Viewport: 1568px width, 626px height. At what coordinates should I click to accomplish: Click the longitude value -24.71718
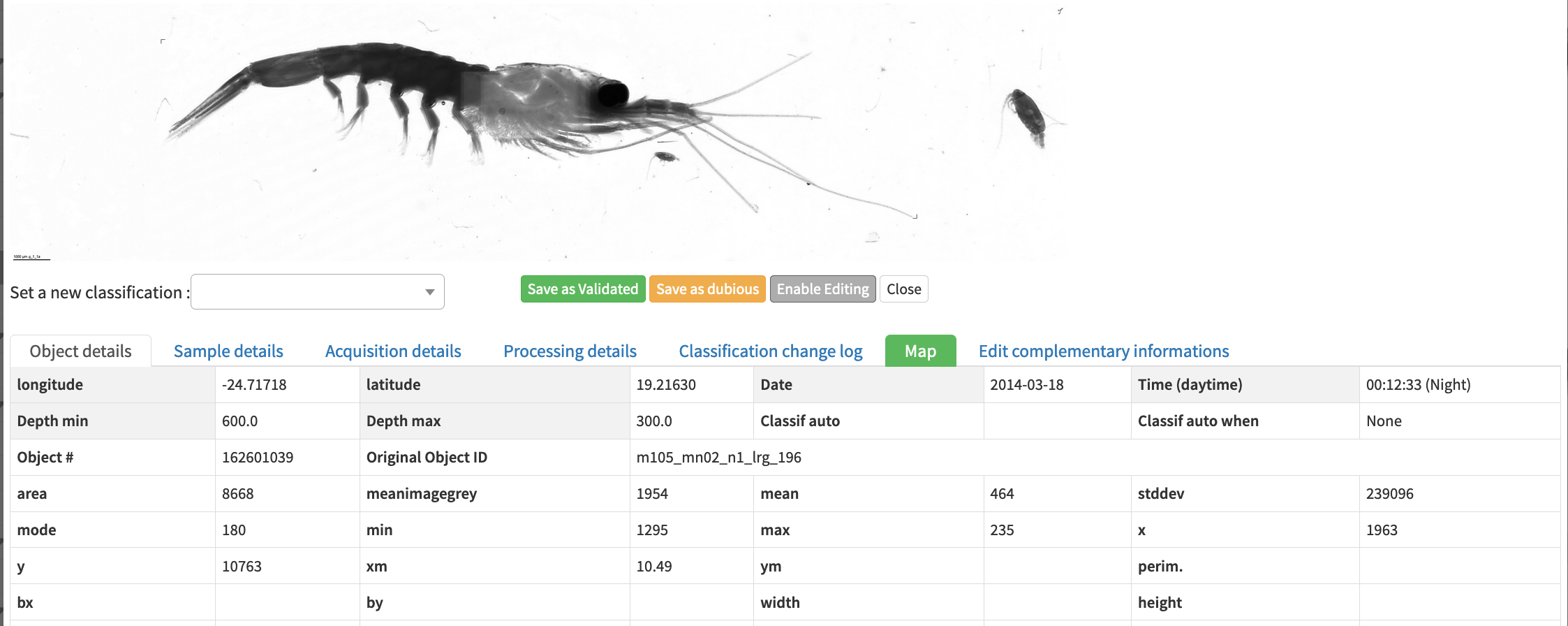(x=256, y=384)
